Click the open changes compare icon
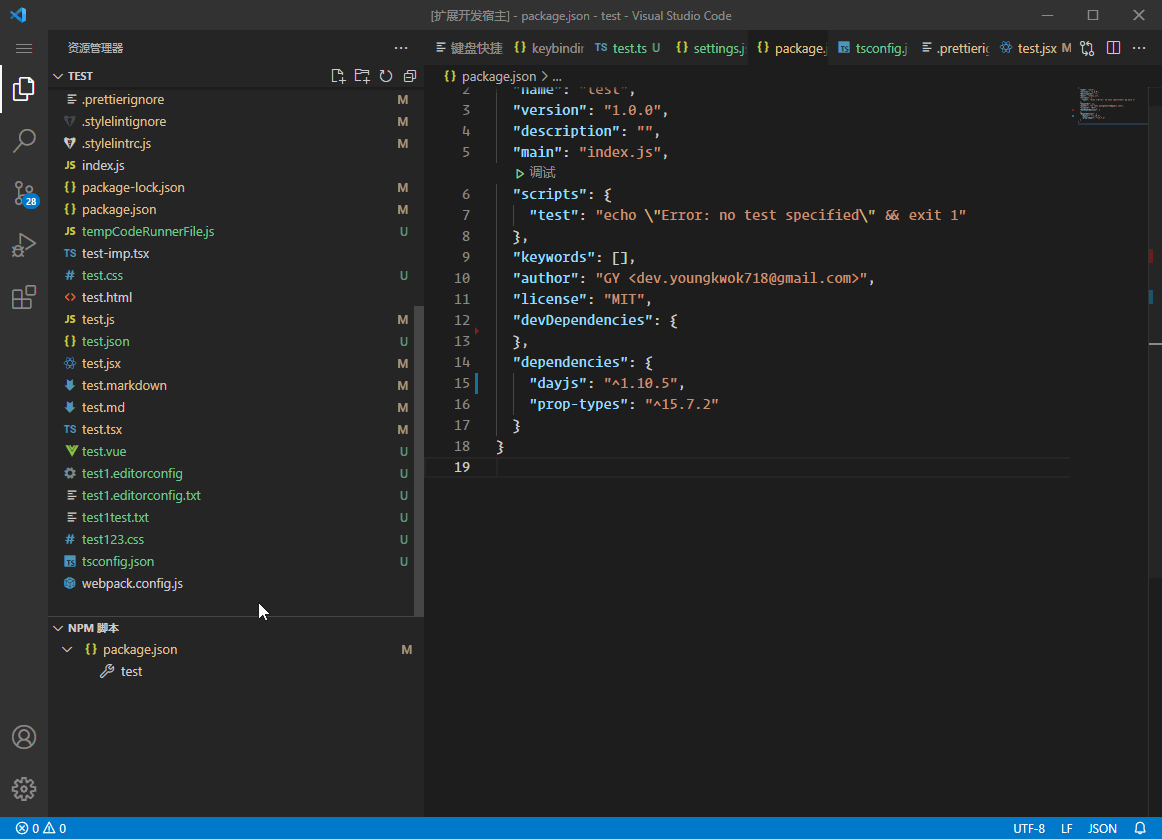 (1087, 48)
